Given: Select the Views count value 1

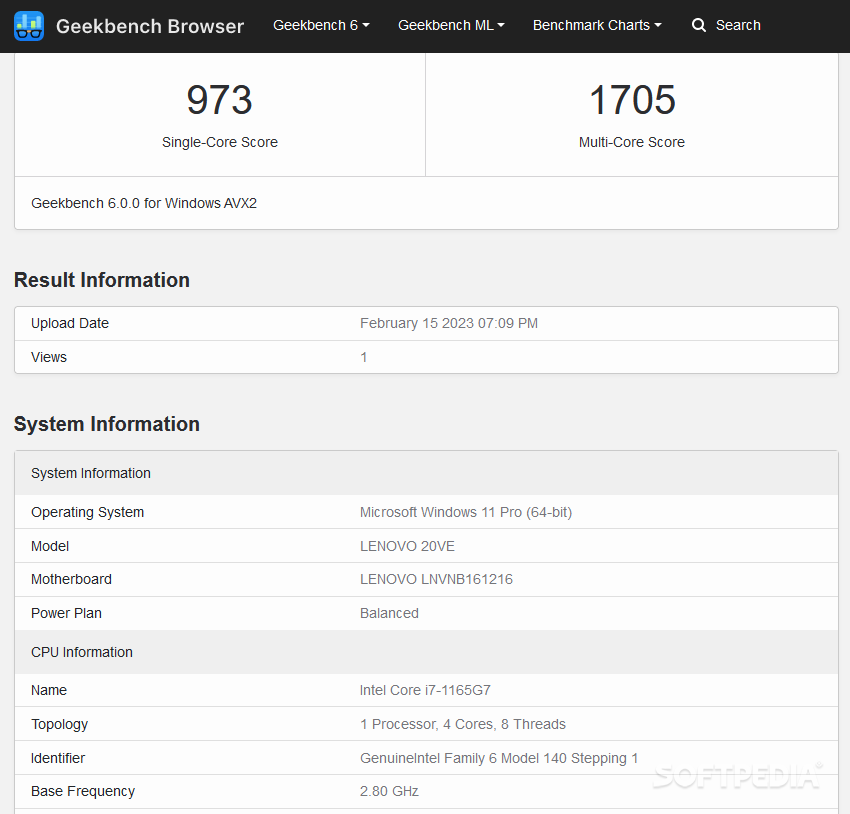Looking at the screenshot, I should tap(364, 357).
